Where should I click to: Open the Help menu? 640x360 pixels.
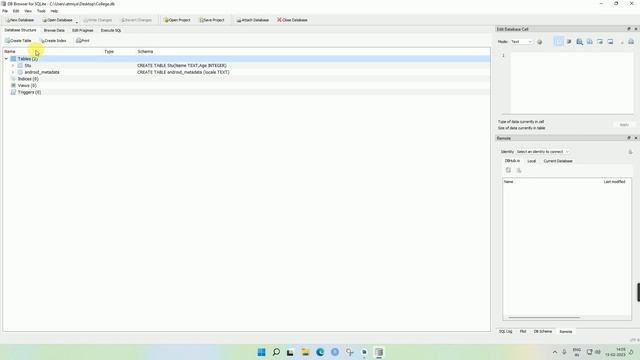tap(54, 11)
